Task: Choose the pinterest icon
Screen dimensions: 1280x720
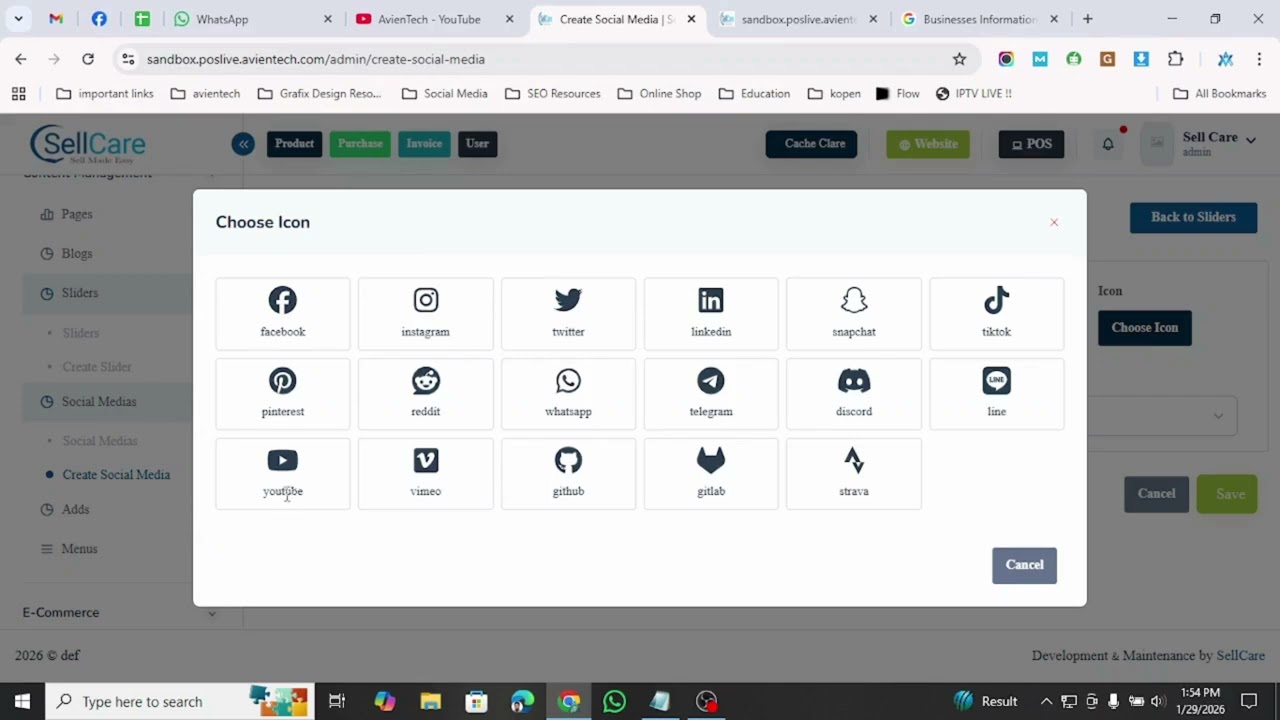Action: pyautogui.click(x=283, y=394)
